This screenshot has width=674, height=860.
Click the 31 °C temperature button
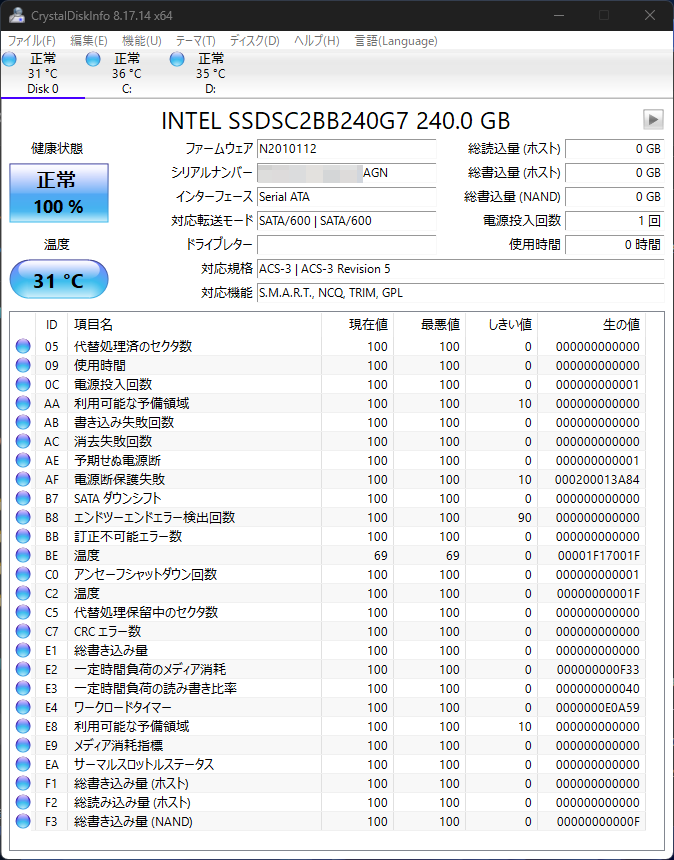point(59,280)
